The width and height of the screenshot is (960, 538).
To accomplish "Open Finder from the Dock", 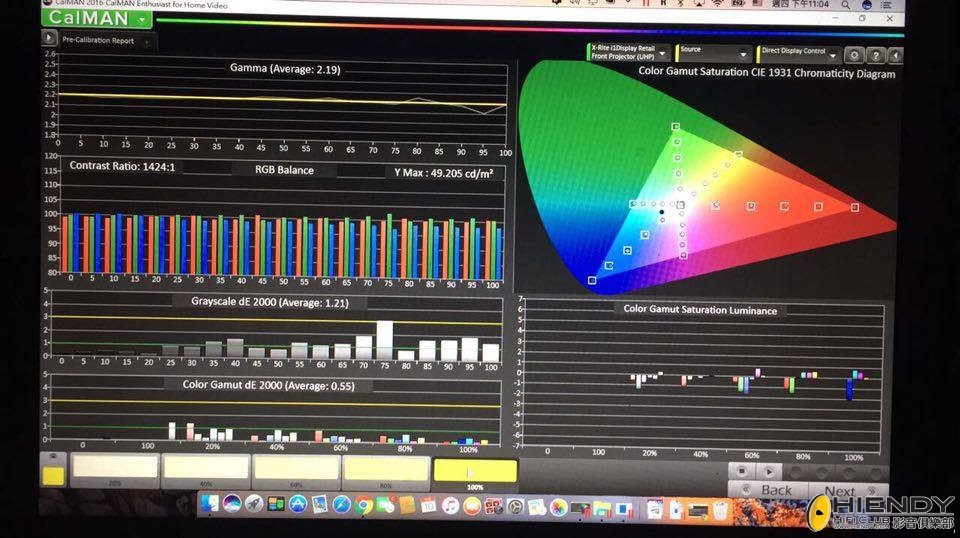I will (x=210, y=506).
